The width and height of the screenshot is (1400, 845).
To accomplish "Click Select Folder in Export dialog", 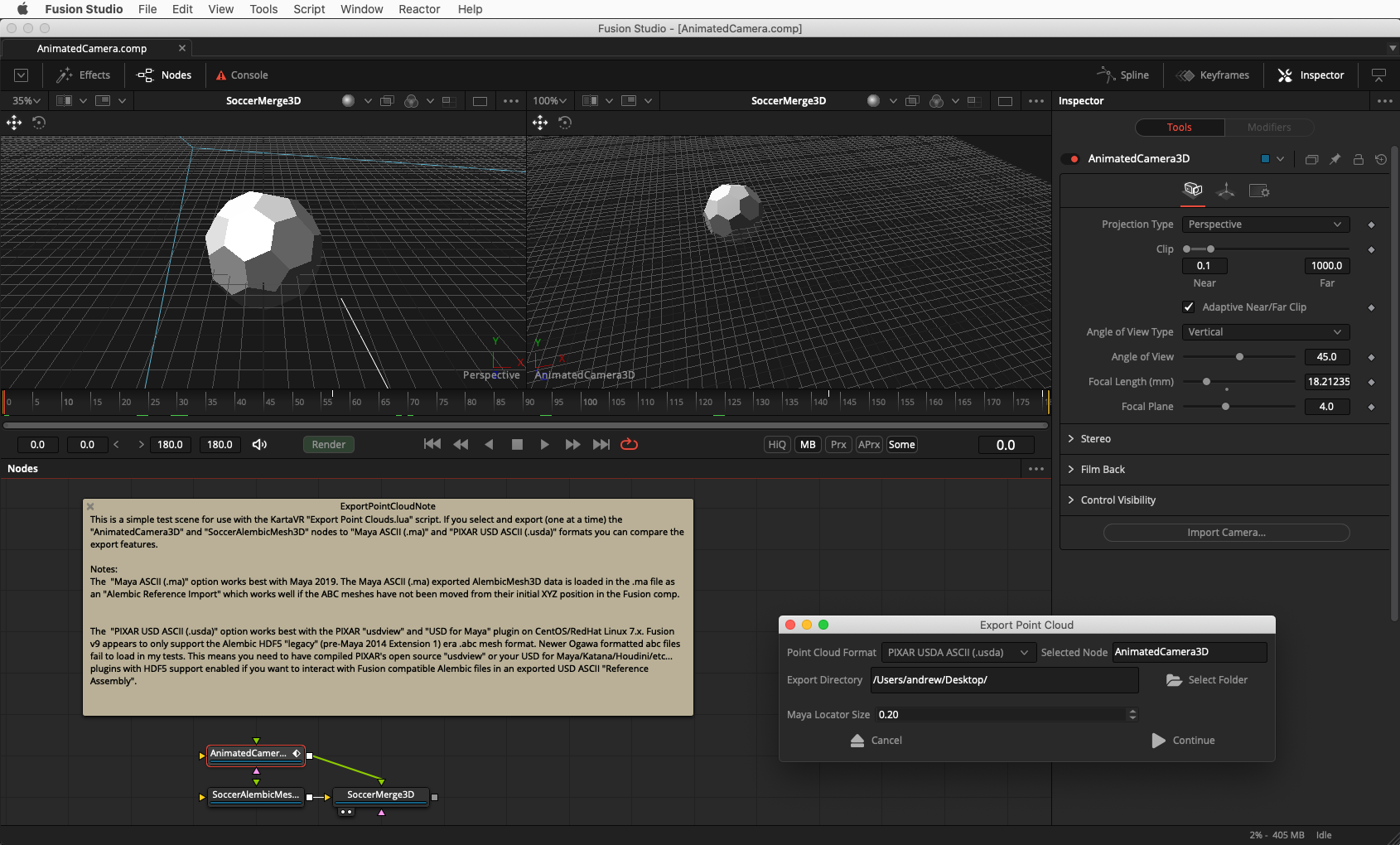I will click(x=1207, y=680).
